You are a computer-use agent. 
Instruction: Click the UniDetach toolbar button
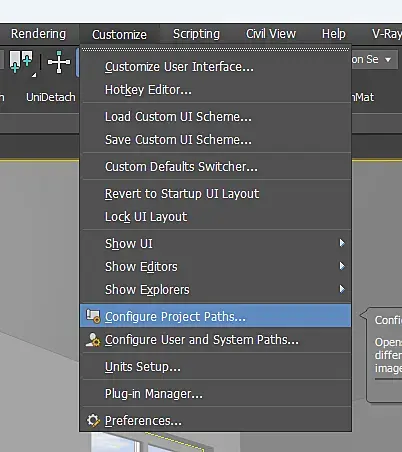pyautogui.click(x=51, y=97)
